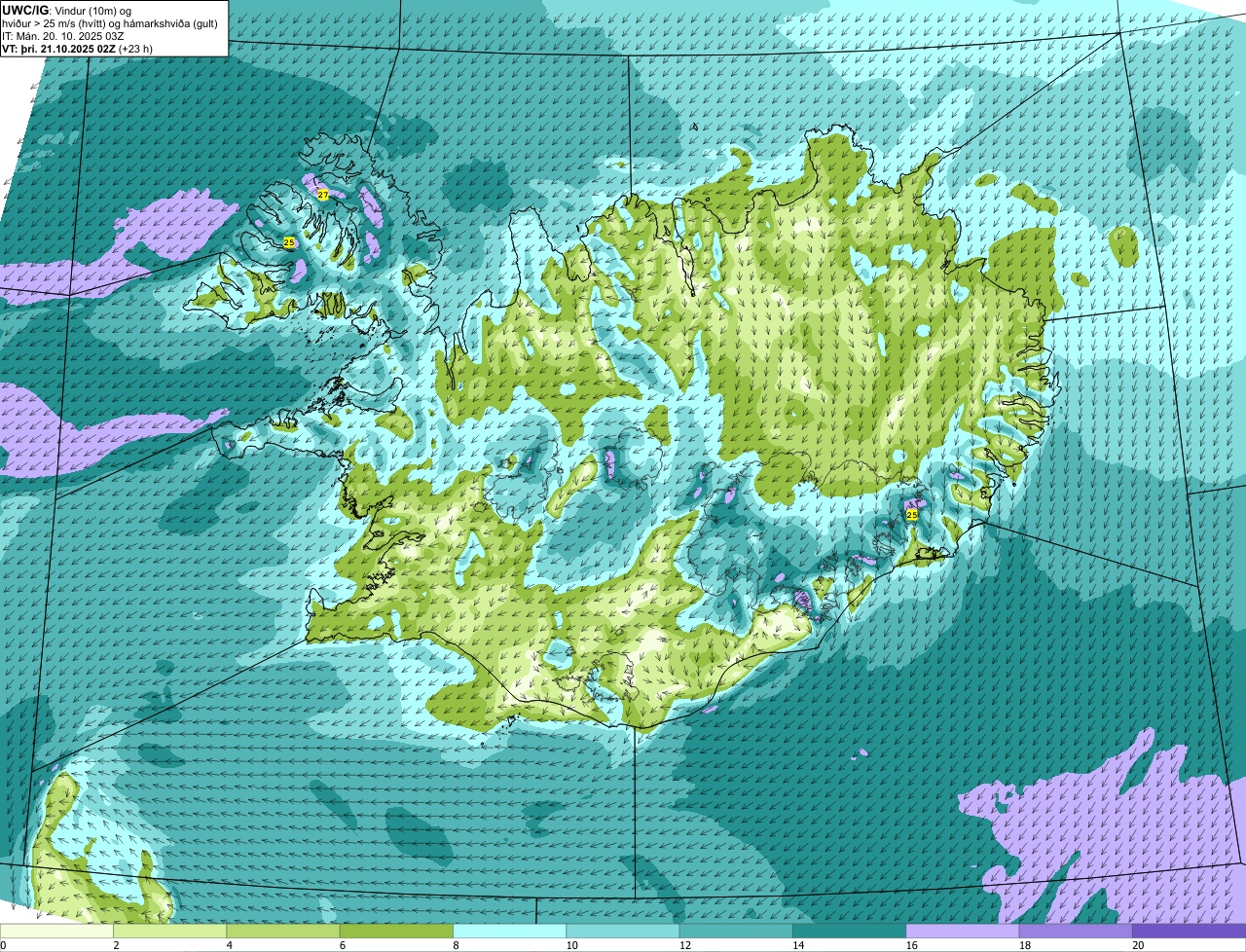Click the scale label '2'
Screen dimensions: 1246x952
click(x=116, y=945)
